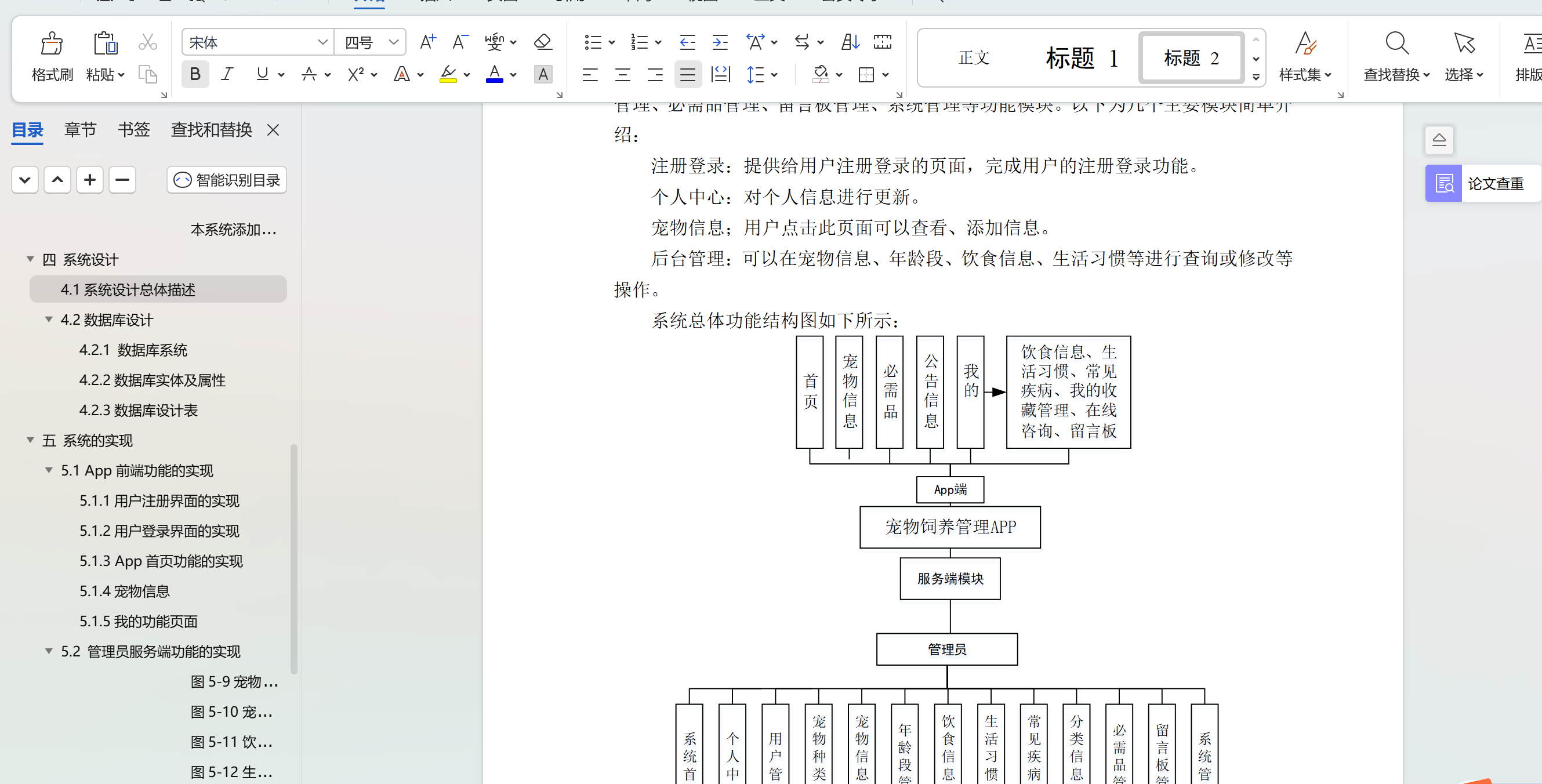Enable justified text alignment
1542x784 pixels.
(687, 74)
